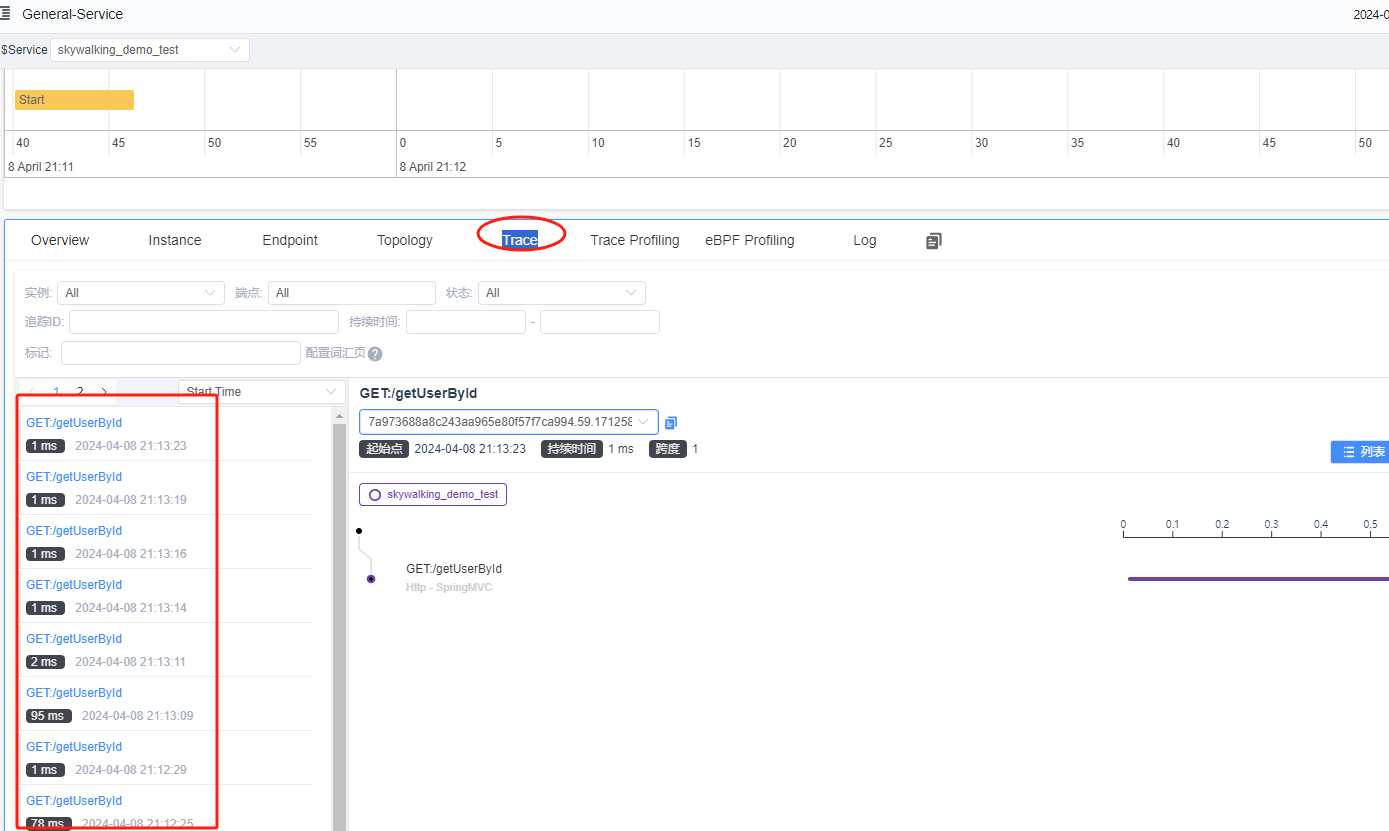Image resolution: width=1389 pixels, height=831 pixels.
Task: Click the copy pages icon beside the Log tab
Action: (933, 240)
